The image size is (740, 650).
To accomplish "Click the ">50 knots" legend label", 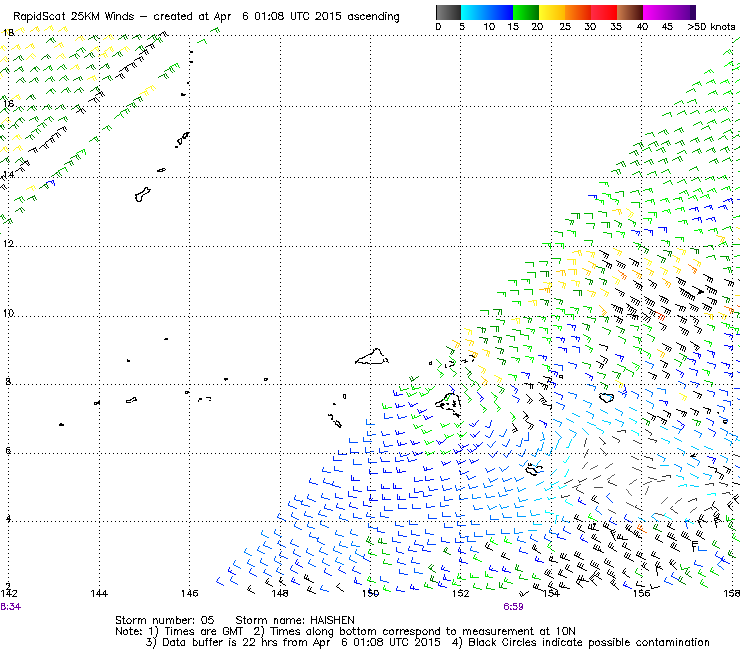I will click(711, 27).
